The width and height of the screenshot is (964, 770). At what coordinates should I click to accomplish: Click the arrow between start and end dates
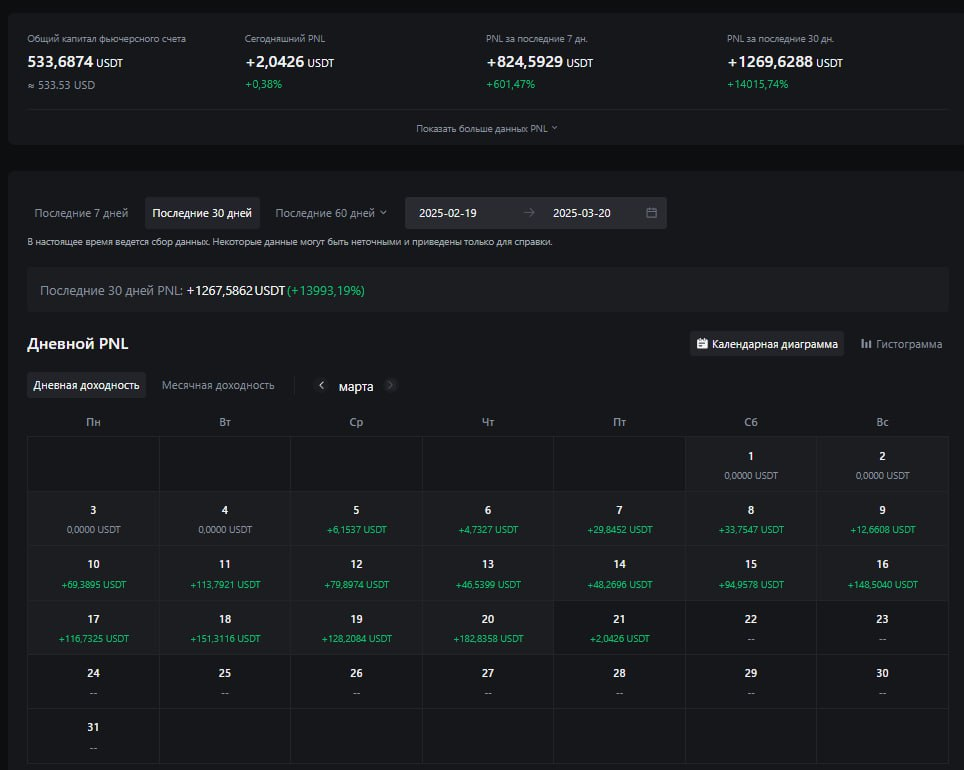tap(529, 213)
